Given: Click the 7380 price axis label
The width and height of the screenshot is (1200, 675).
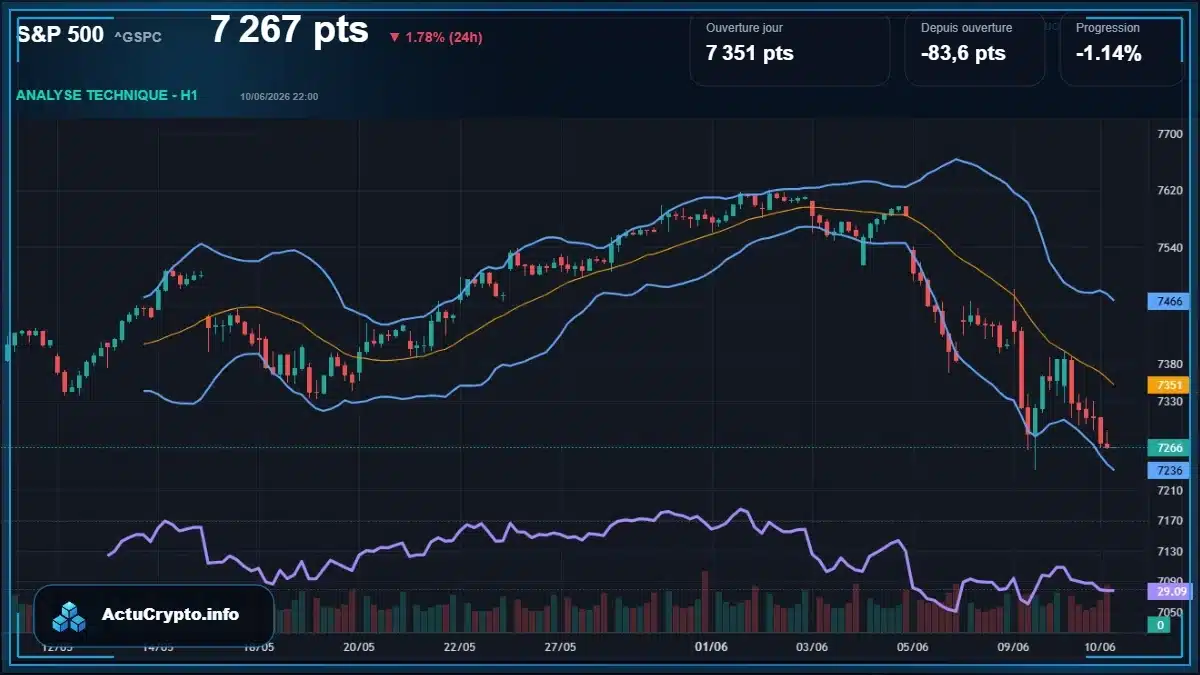Looking at the screenshot, I should [1169, 364].
